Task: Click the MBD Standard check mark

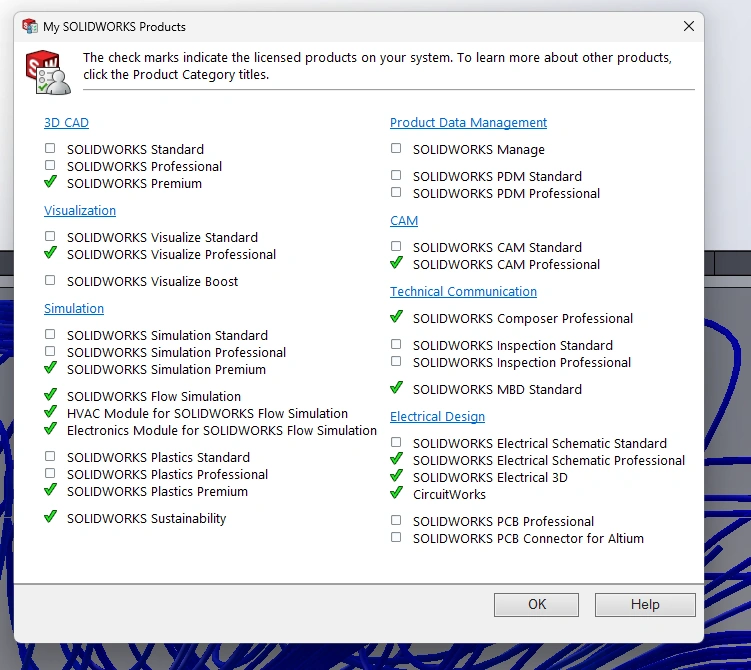Action: (x=397, y=388)
